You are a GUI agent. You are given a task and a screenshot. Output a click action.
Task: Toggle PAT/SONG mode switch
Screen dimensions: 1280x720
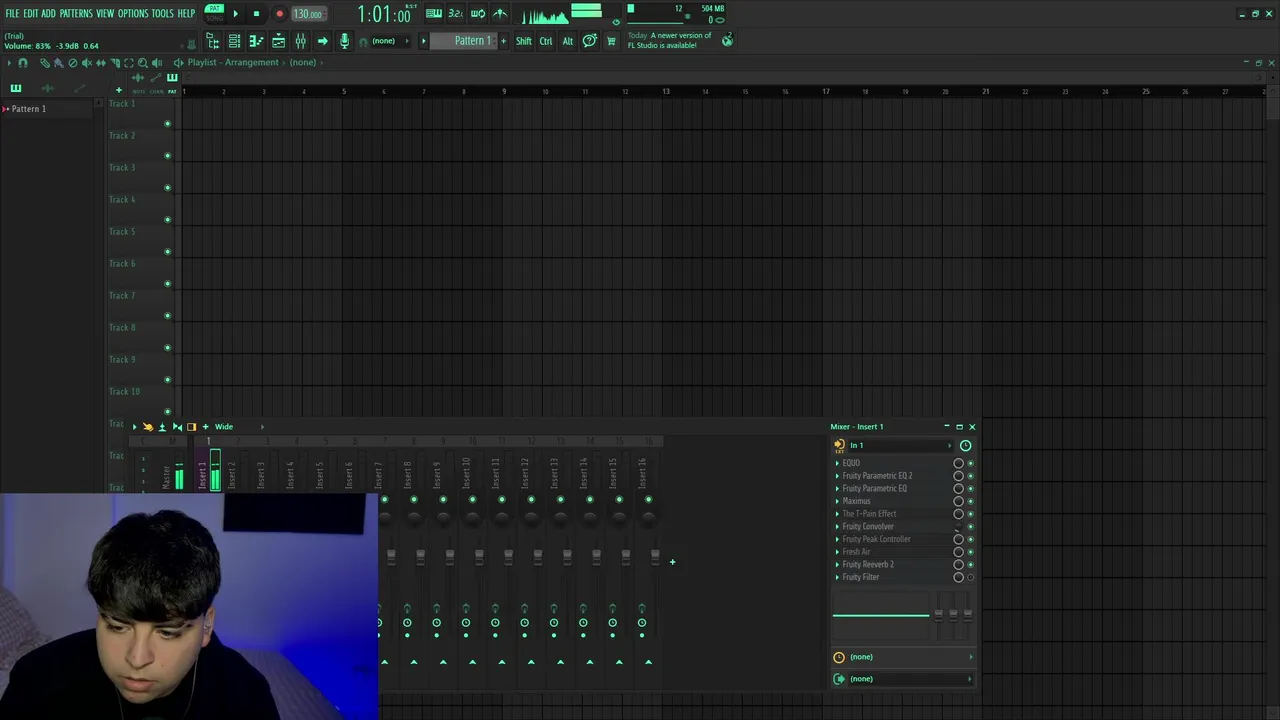pyautogui.click(x=214, y=13)
